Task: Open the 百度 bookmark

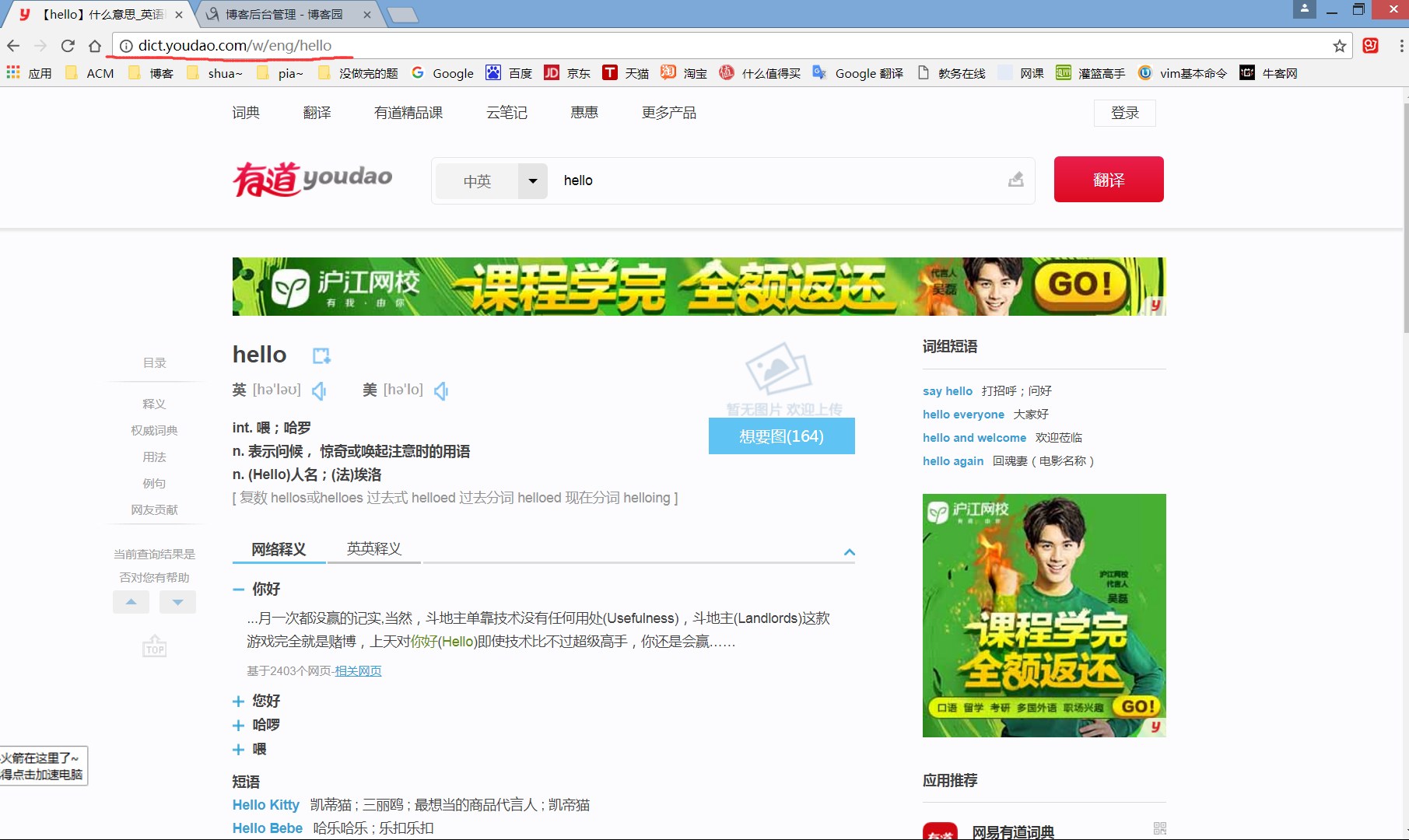Action: pyautogui.click(x=510, y=73)
